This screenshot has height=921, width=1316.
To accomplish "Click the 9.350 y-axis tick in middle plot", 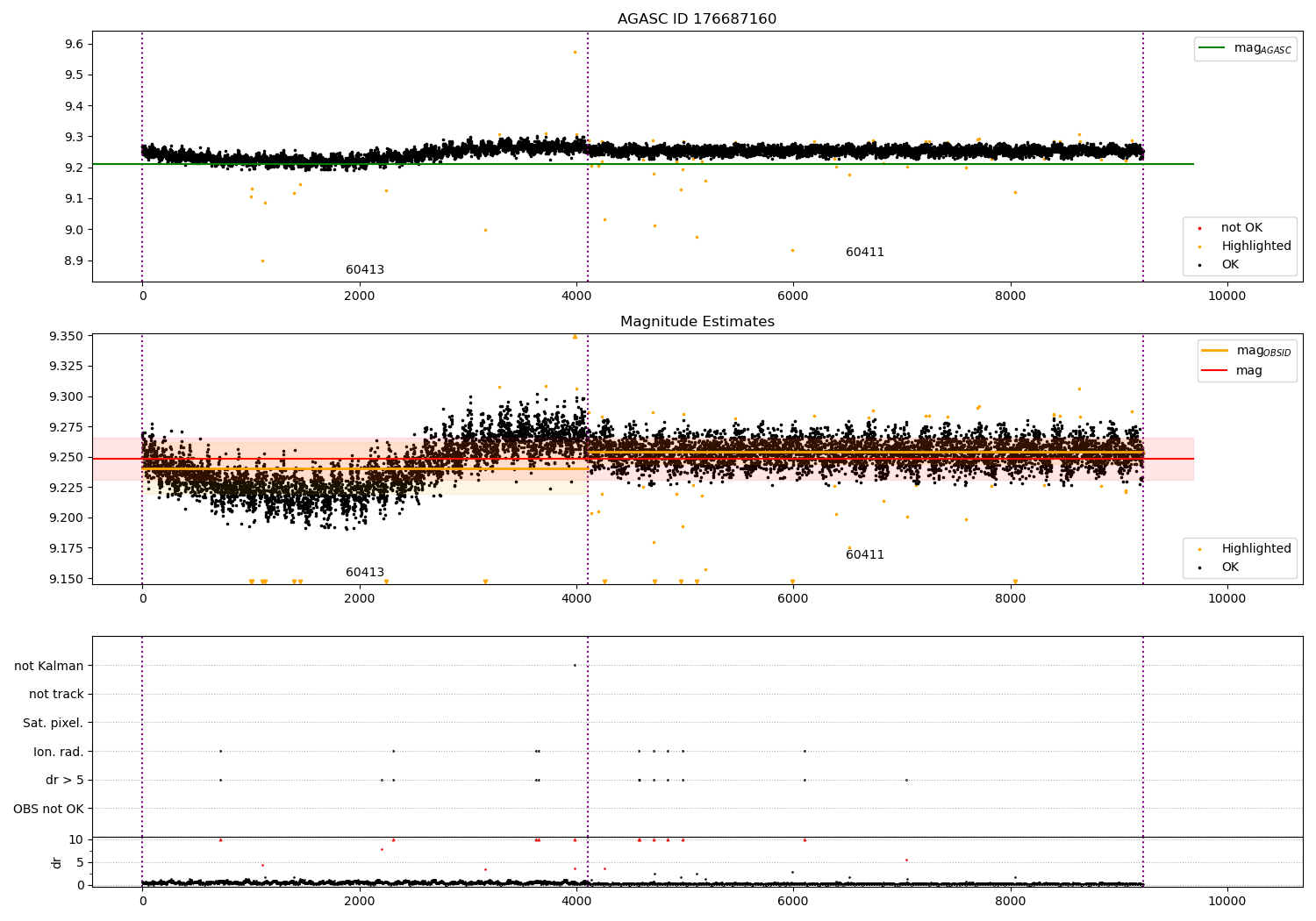I will pyautogui.click(x=67, y=337).
